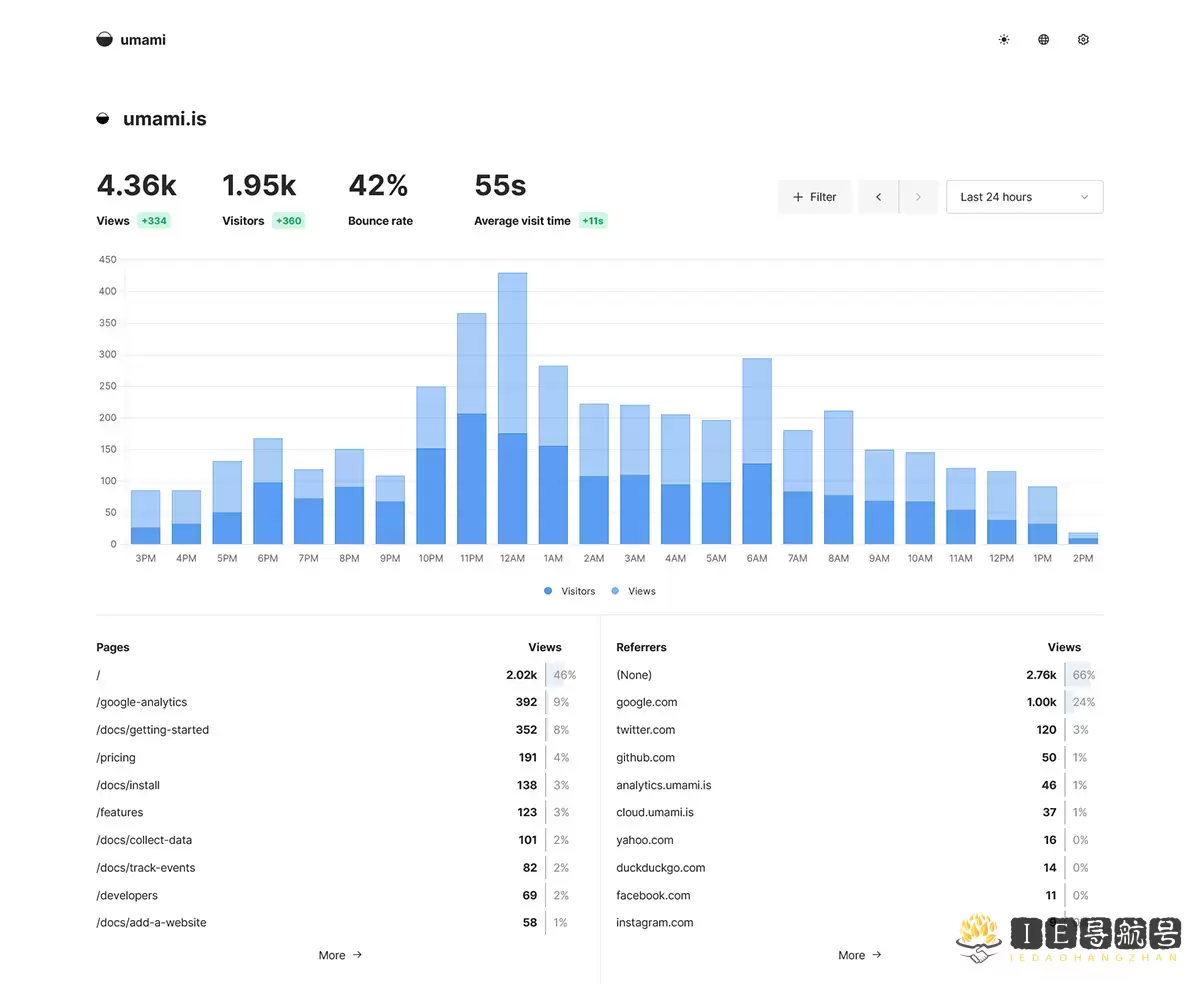1200x984 pixels.
Task: Toggle the Views legend item
Action: pos(634,591)
